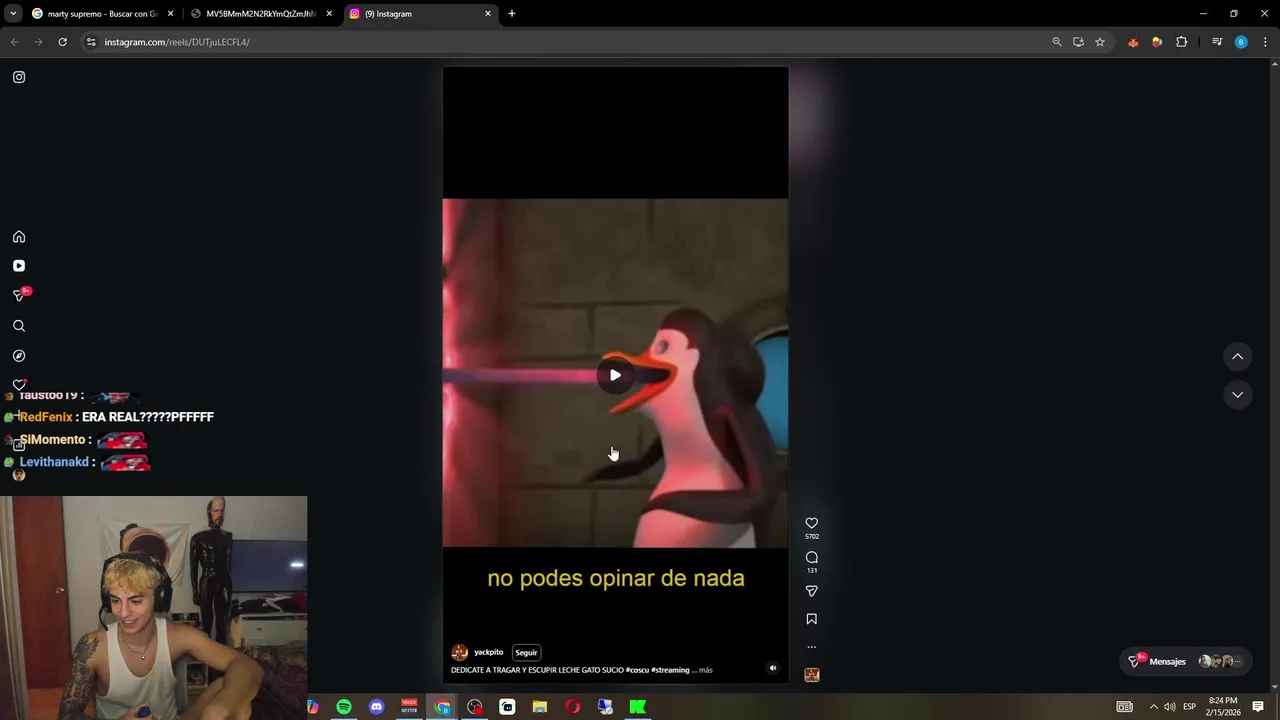Open the page zoom indicator
This screenshot has height=720, width=1280.
click(1057, 42)
